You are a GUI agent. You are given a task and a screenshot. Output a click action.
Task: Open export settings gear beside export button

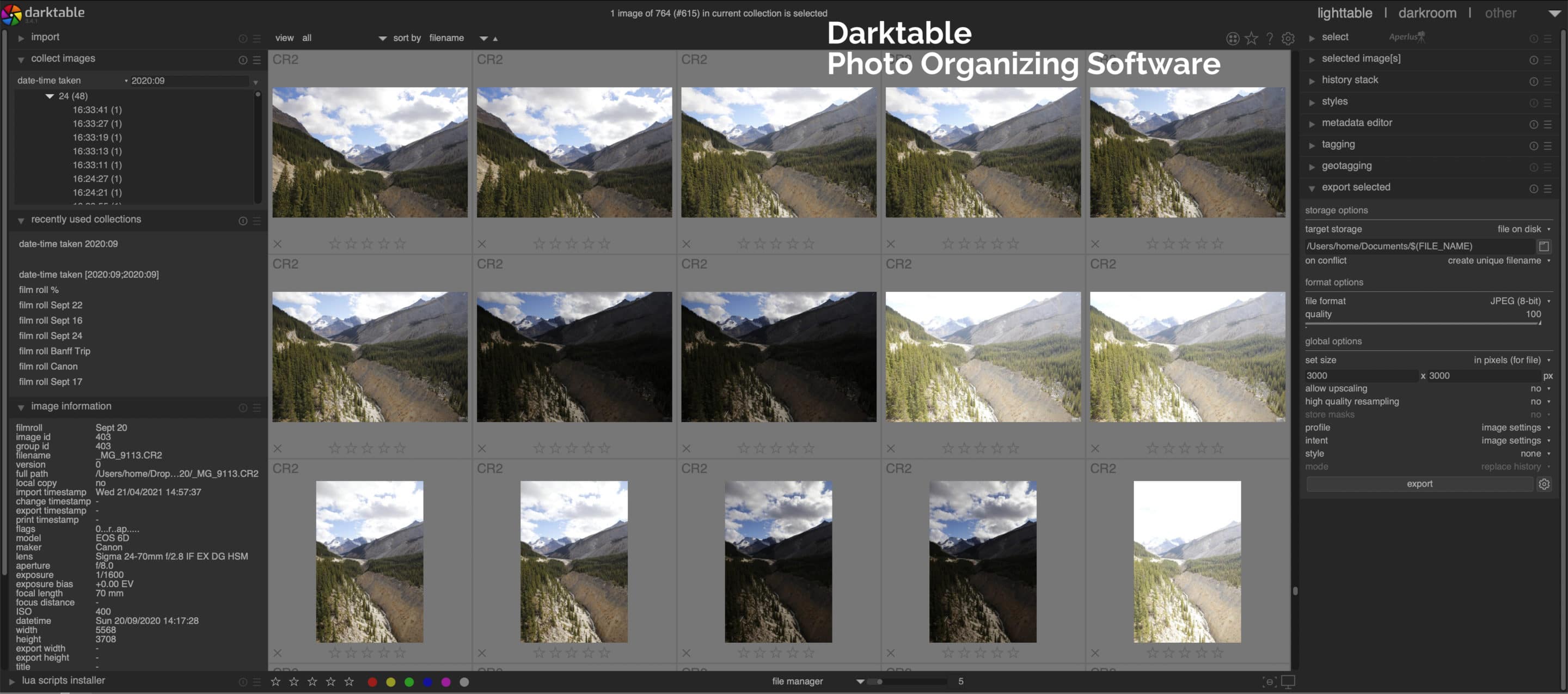[1545, 484]
